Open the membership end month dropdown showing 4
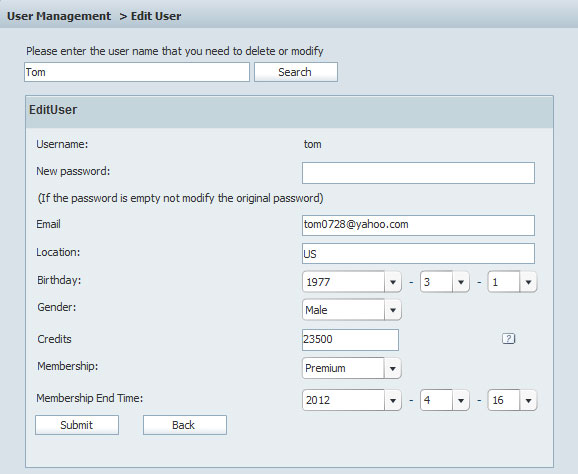 (x=445, y=400)
